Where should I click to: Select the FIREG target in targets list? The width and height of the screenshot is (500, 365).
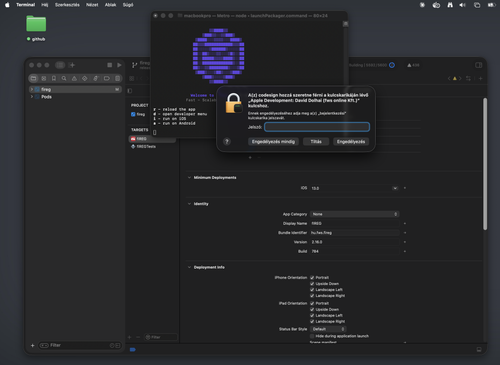(152, 139)
